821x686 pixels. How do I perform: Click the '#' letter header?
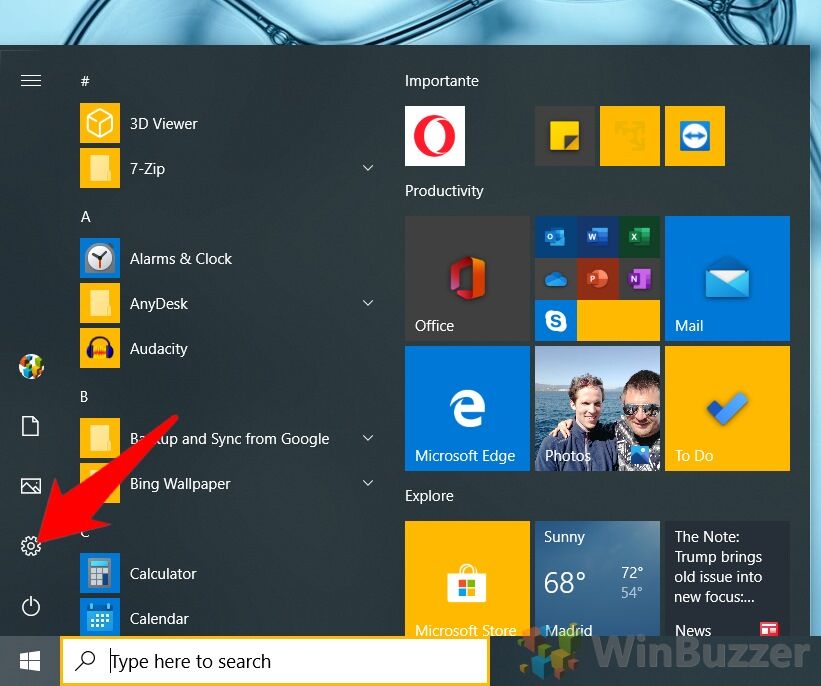pyautogui.click(x=85, y=81)
